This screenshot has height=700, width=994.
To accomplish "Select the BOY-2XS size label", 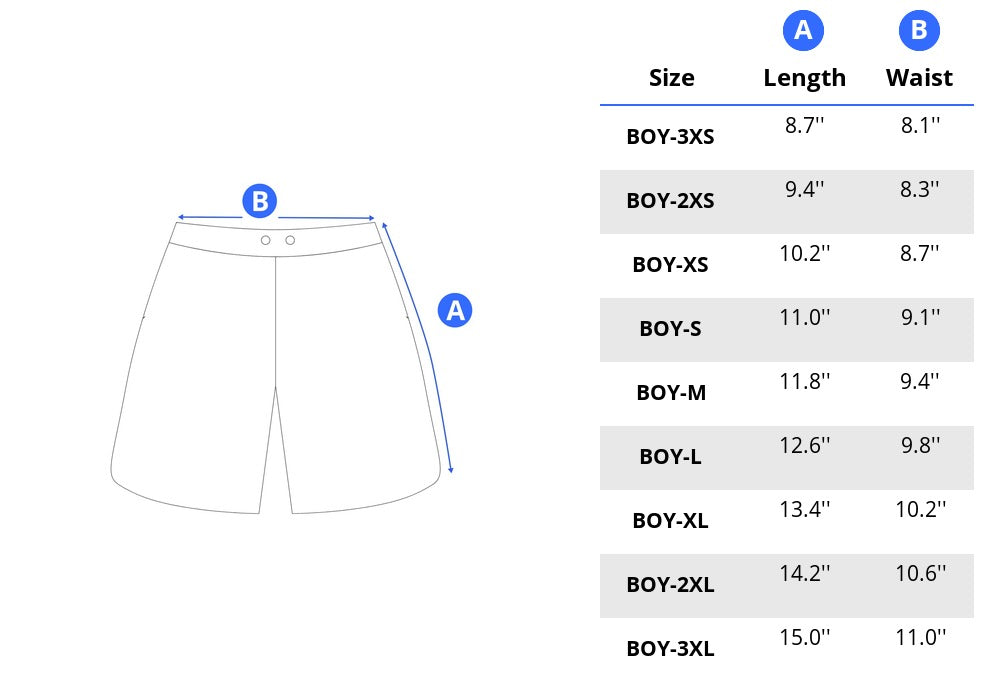I will click(670, 200).
